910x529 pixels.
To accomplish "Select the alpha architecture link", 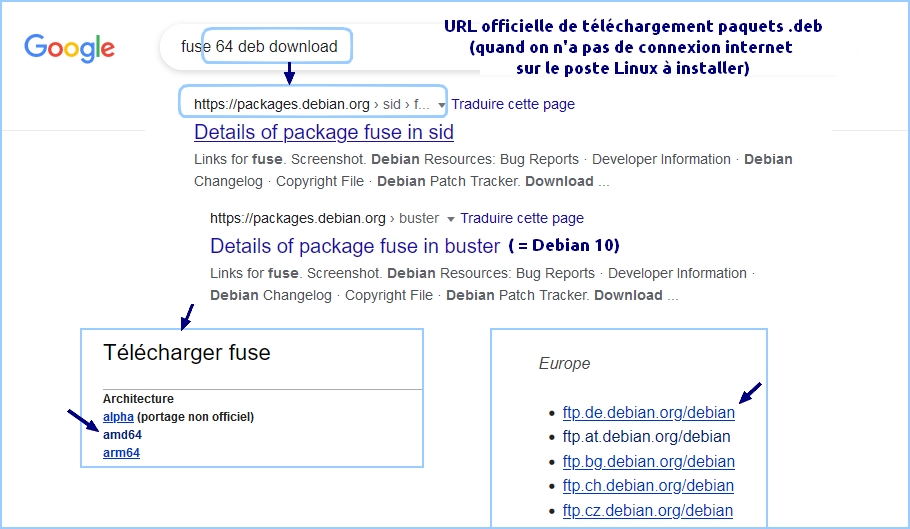I will [118, 417].
